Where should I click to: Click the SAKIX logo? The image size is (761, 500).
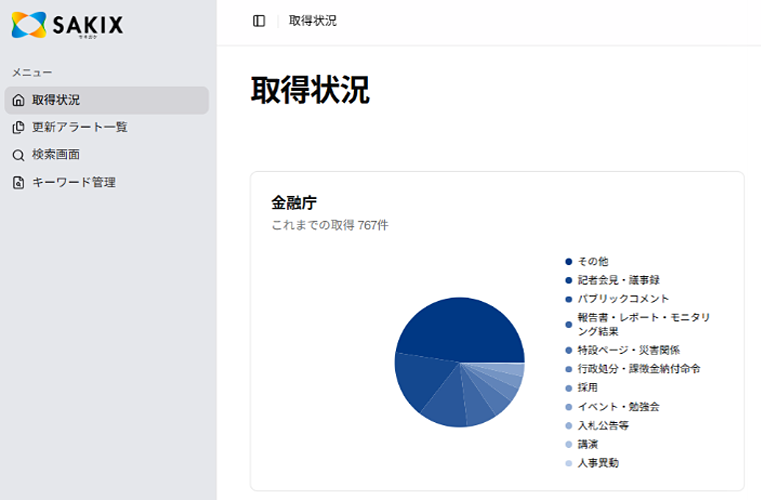click(67, 25)
